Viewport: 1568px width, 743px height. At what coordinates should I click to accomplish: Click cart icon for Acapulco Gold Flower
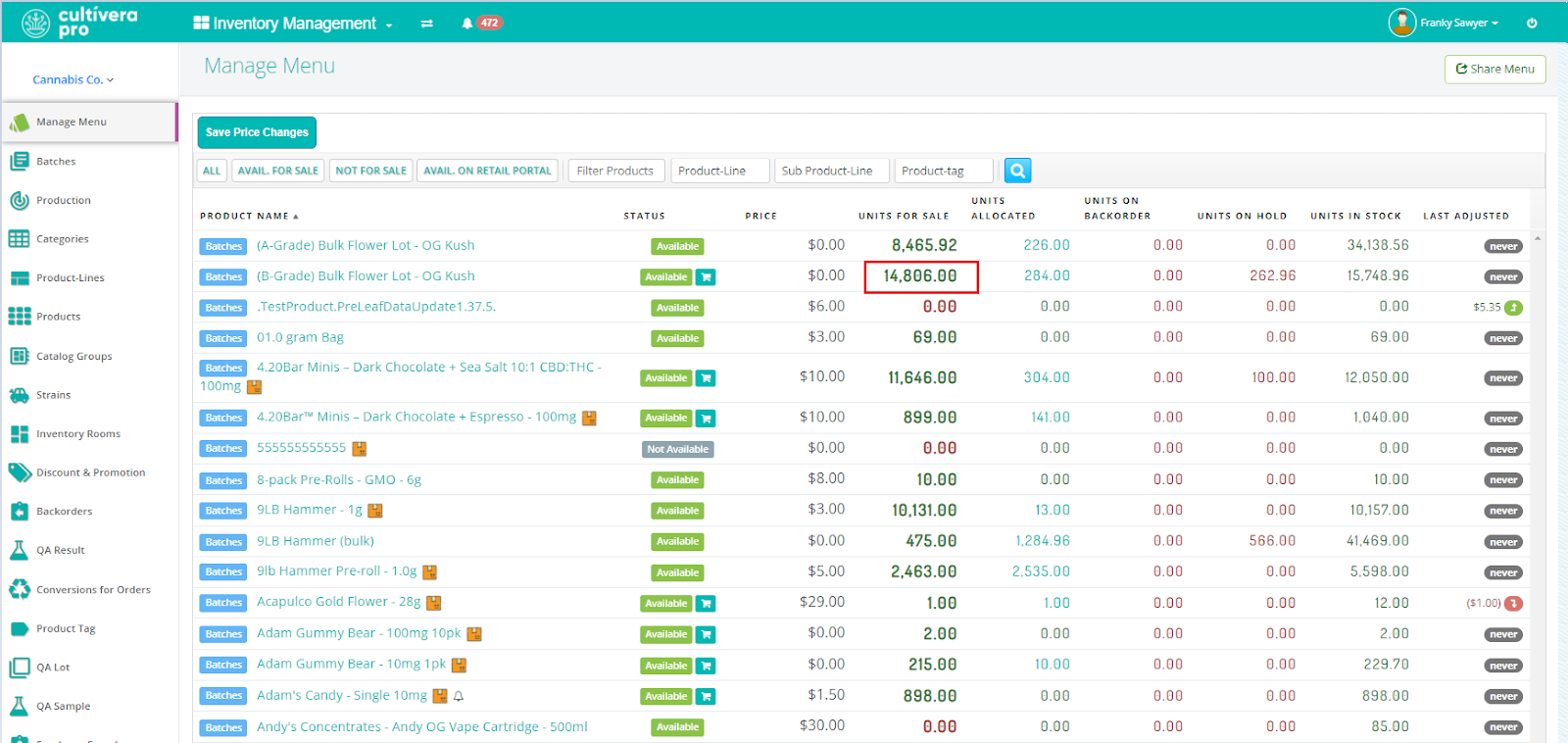[x=706, y=604]
